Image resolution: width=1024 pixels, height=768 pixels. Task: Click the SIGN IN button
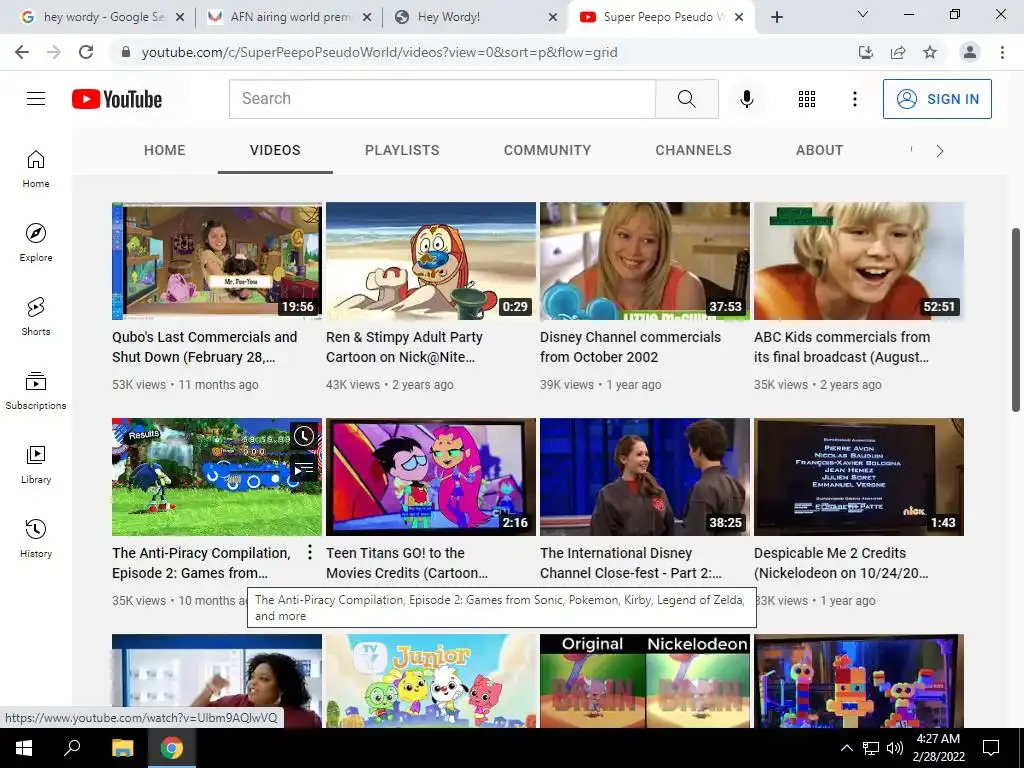click(937, 99)
